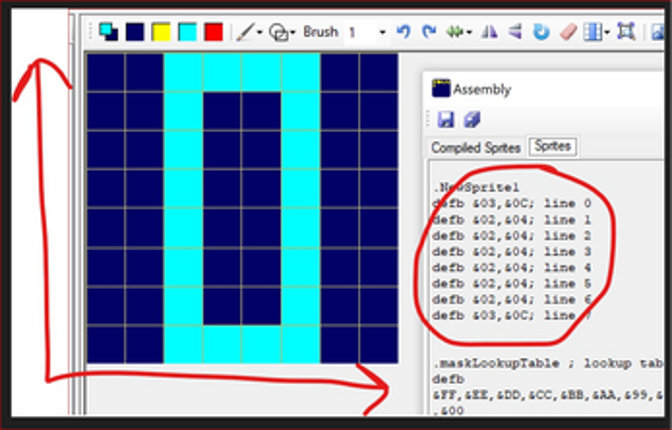Viewport: 672px width, 430px height.
Task: Select the cyan color swatch in toolbar
Action: (x=187, y=32)
